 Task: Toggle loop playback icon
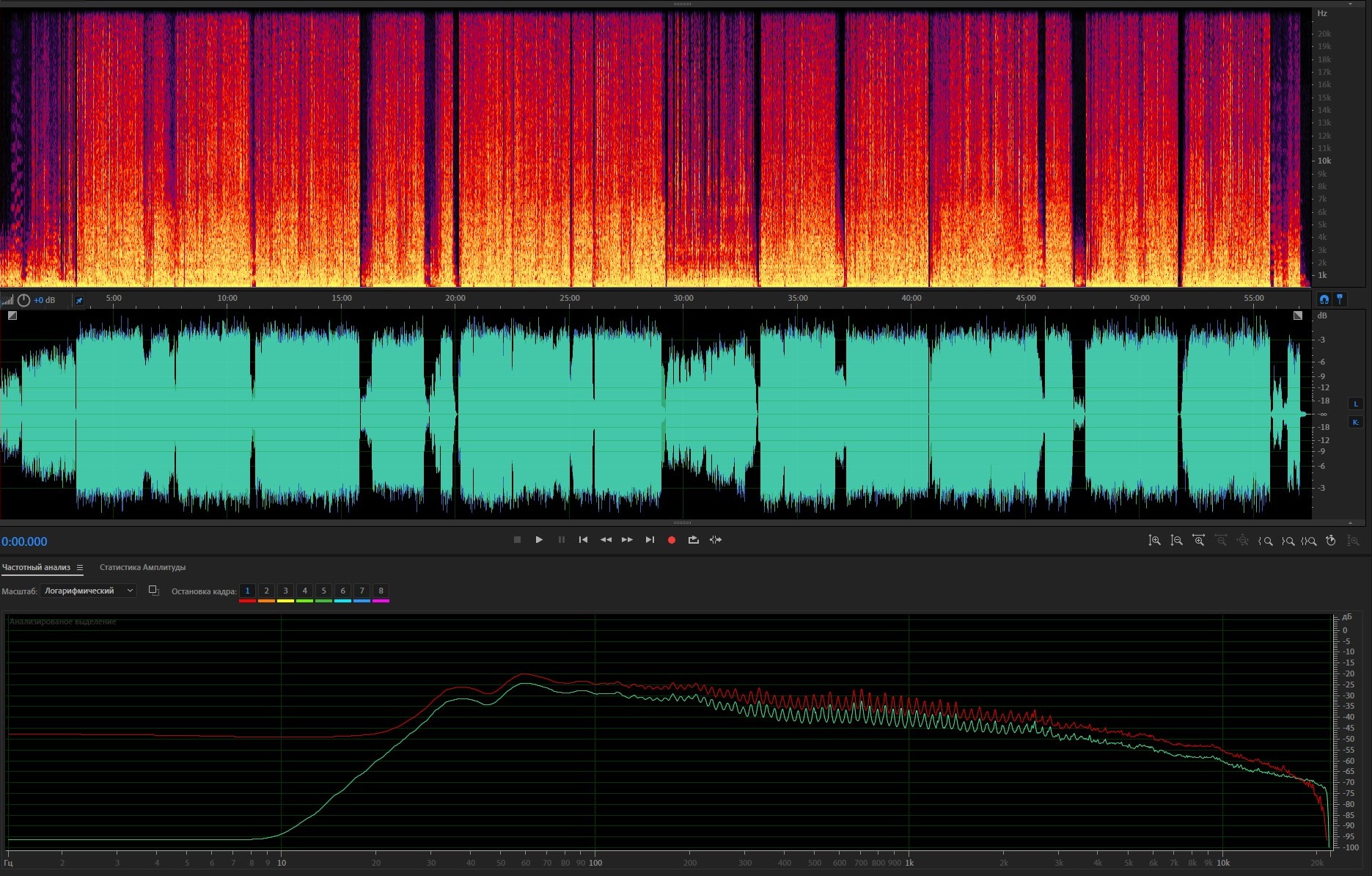[693, 540]
